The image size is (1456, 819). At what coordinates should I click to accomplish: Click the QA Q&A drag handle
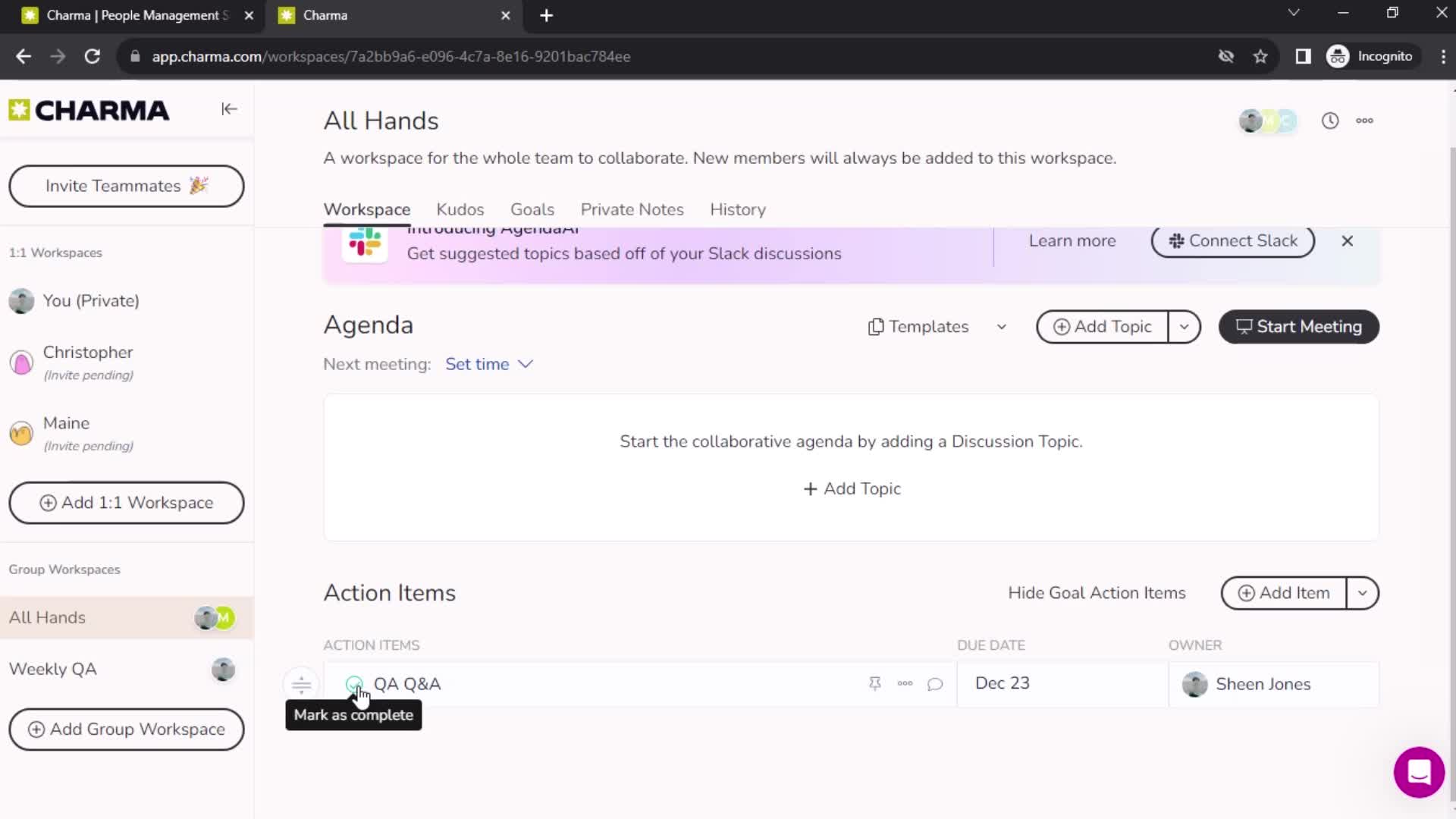coord(301,684)
